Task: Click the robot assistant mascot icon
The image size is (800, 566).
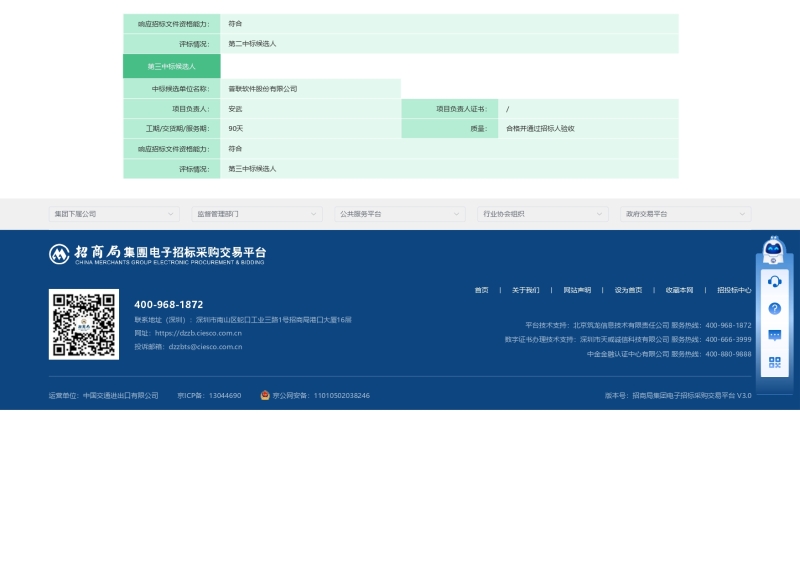Action: (773, 250)
